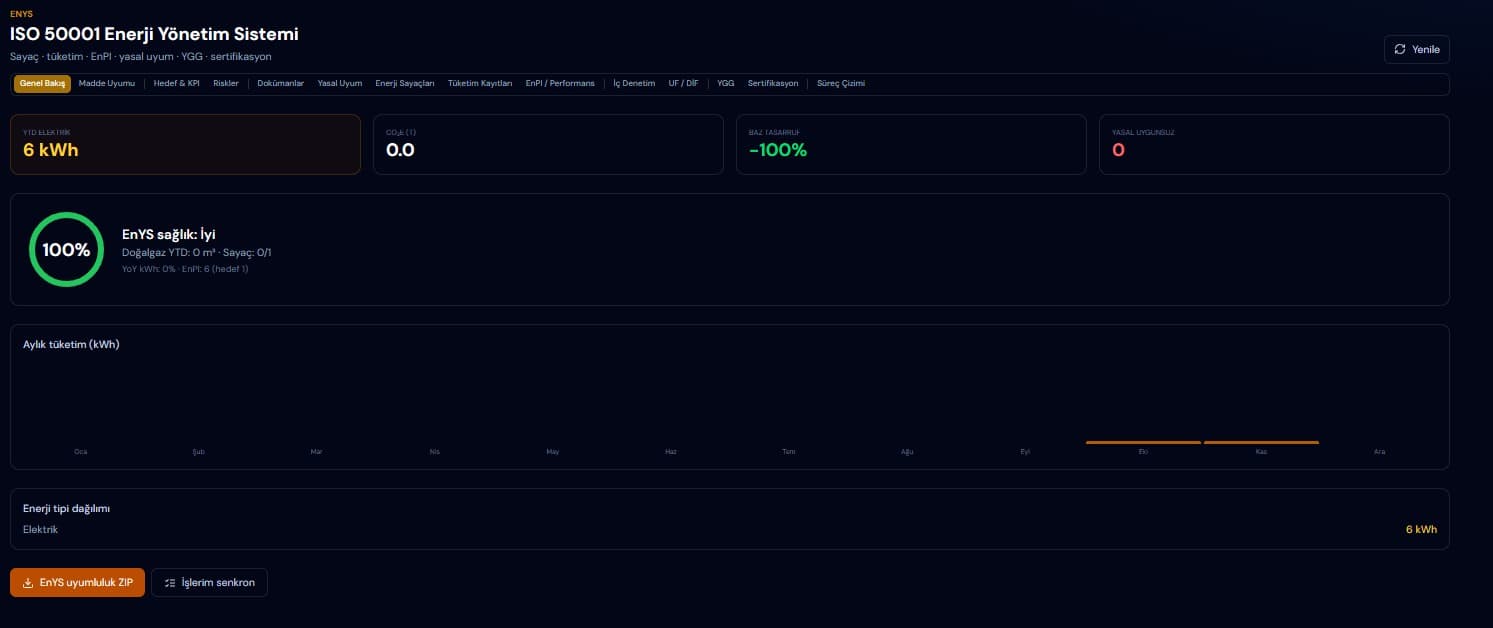Click the 100% health progress ring

[x=67, y=250]
